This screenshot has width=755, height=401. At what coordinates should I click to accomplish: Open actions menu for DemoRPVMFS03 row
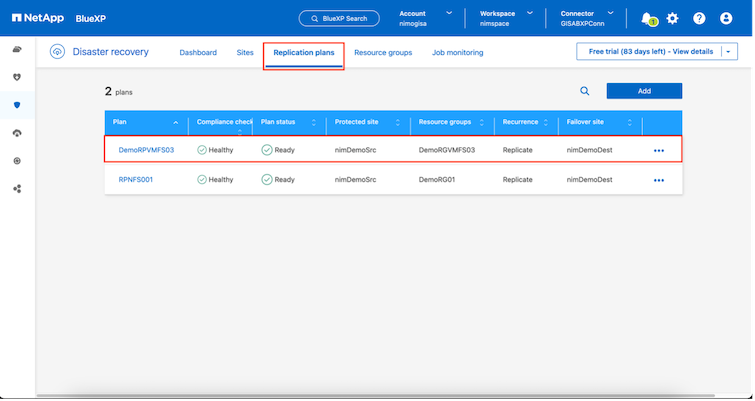pos(658,150)
